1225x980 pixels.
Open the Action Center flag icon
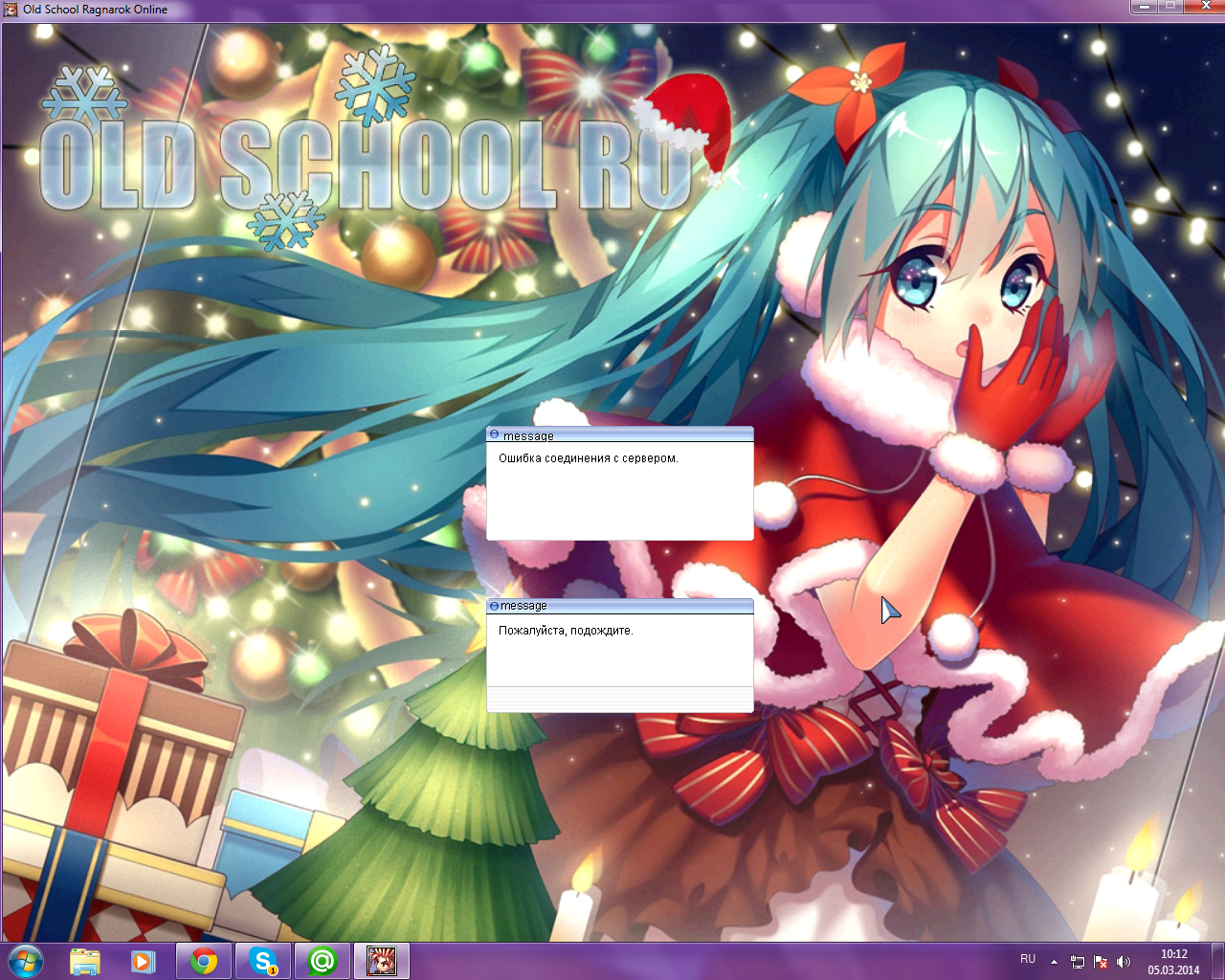click(1101, 962)
